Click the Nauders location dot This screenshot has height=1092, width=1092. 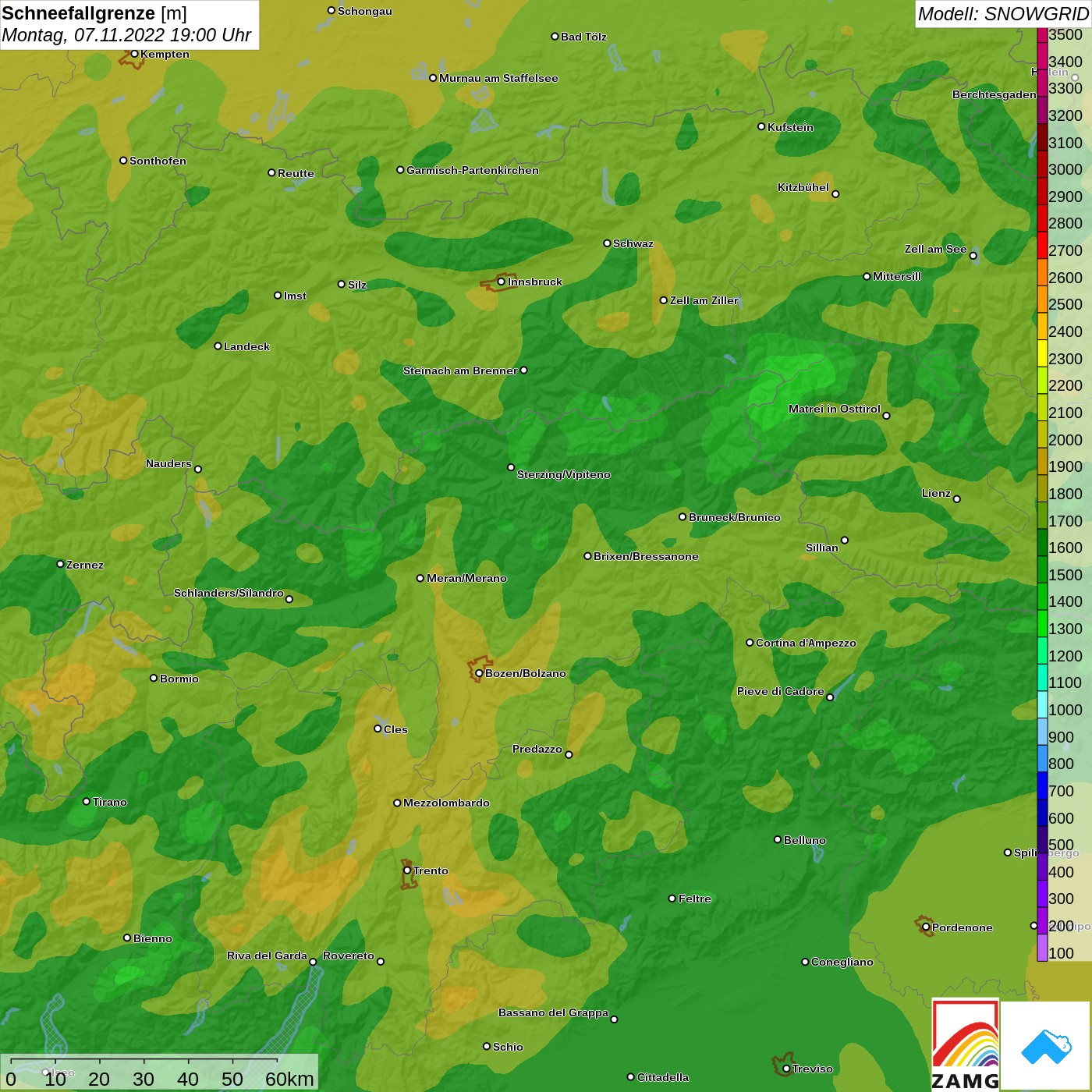(198, 469)
